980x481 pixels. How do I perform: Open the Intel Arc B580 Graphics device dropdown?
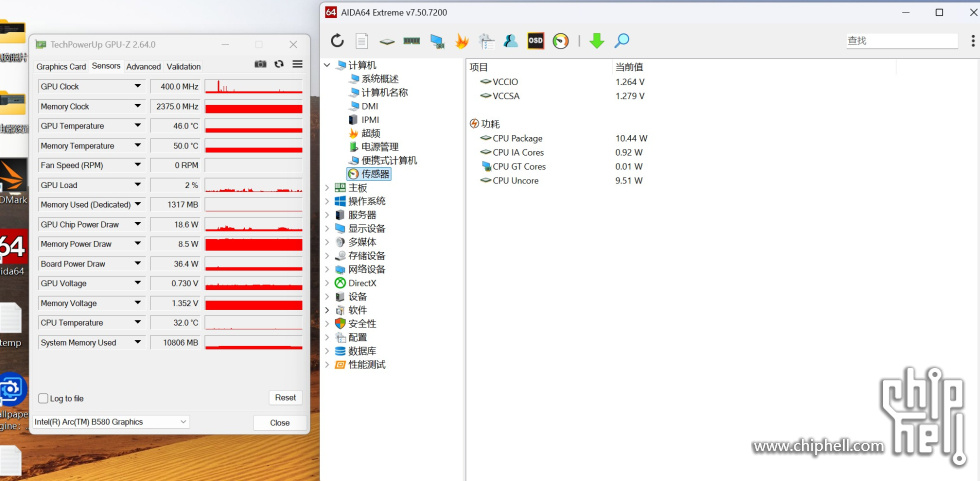pos(111,422)
